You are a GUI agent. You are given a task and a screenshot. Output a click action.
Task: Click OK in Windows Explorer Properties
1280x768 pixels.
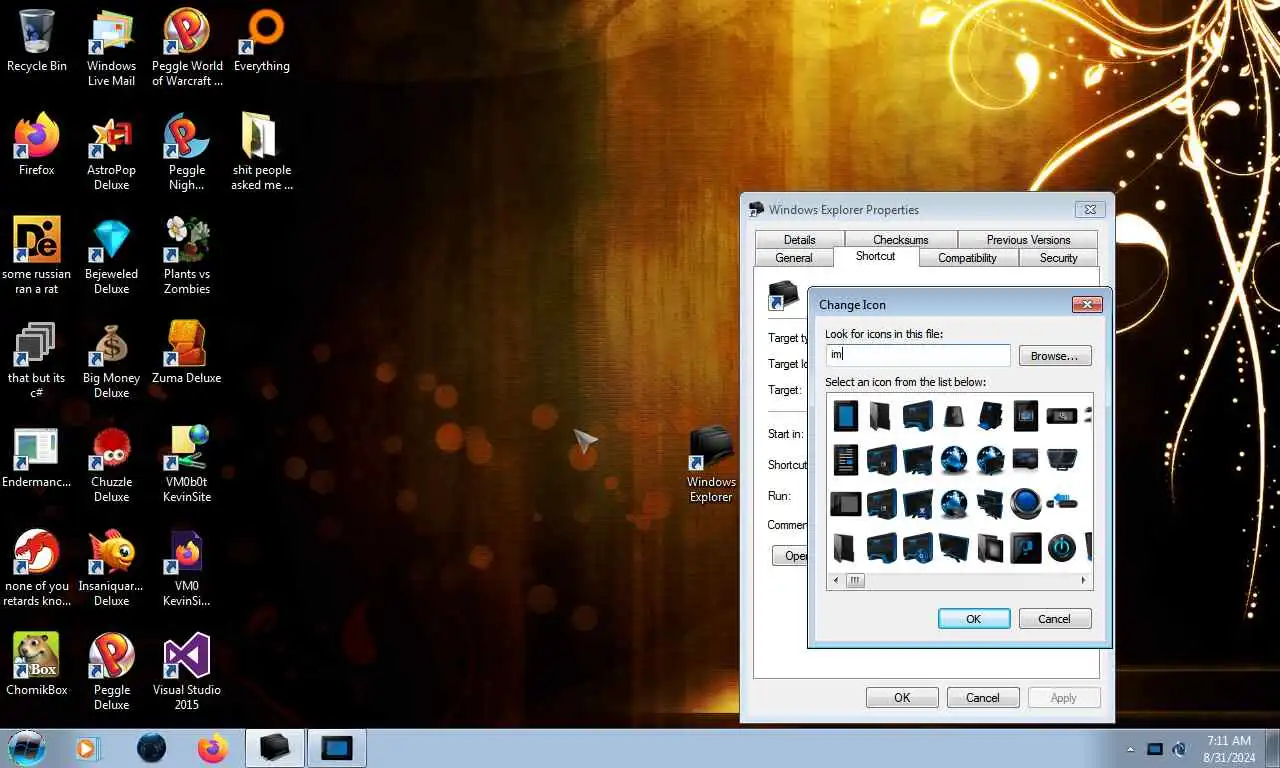pyautogui.click(x=902, y=698)
